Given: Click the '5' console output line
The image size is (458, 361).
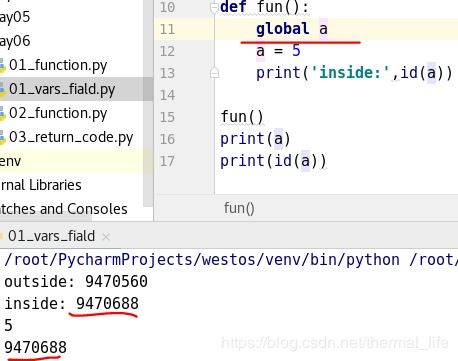Looking at the screenshot, I should coord(8,325).
